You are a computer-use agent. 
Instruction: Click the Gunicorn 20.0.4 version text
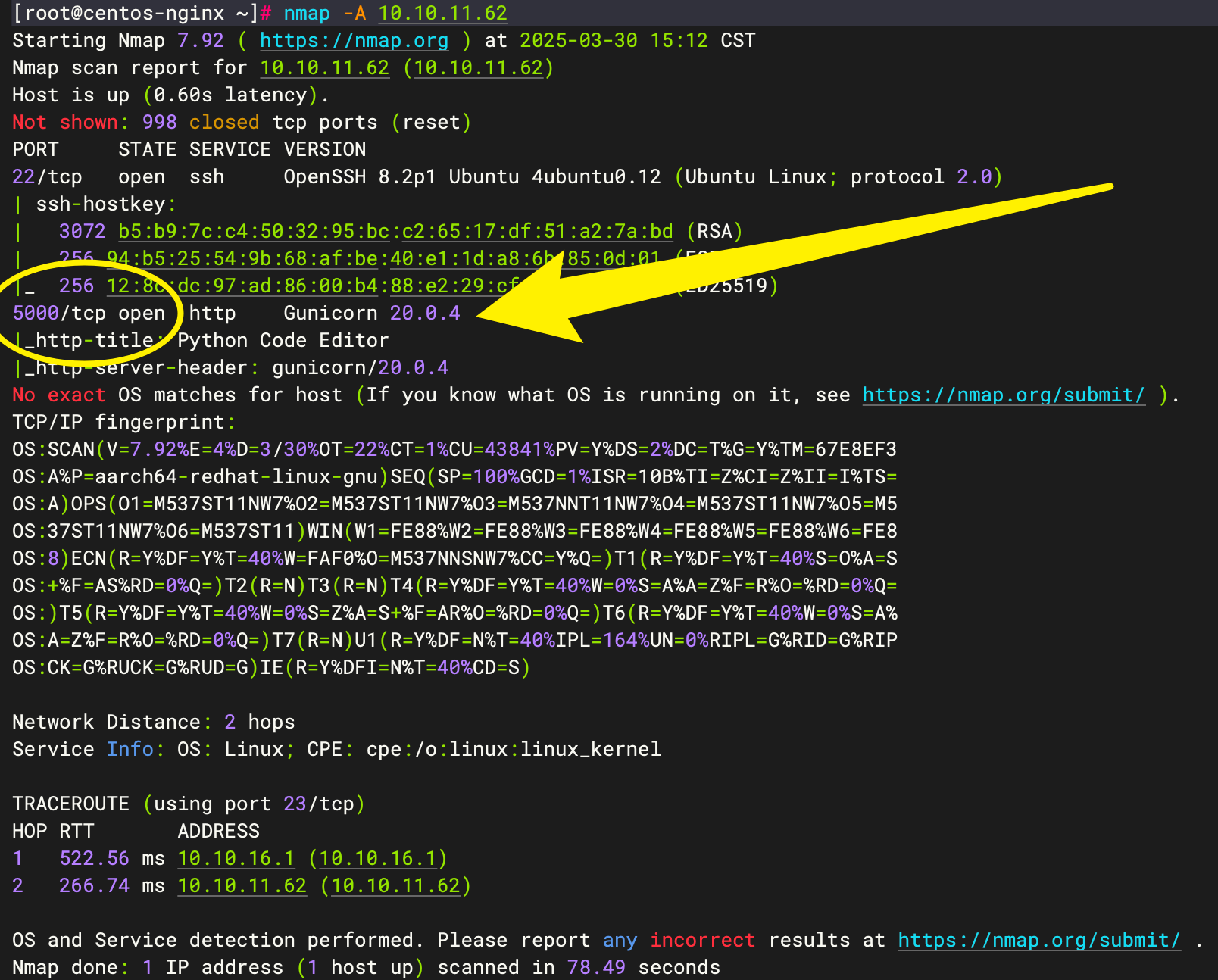[x=371, y=314]
